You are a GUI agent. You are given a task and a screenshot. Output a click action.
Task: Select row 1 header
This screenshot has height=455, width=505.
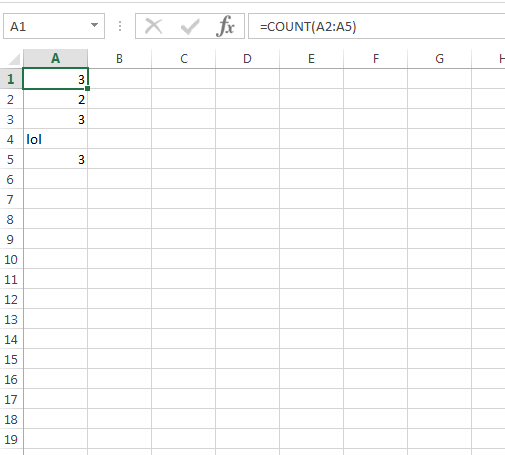pos(11,79)
